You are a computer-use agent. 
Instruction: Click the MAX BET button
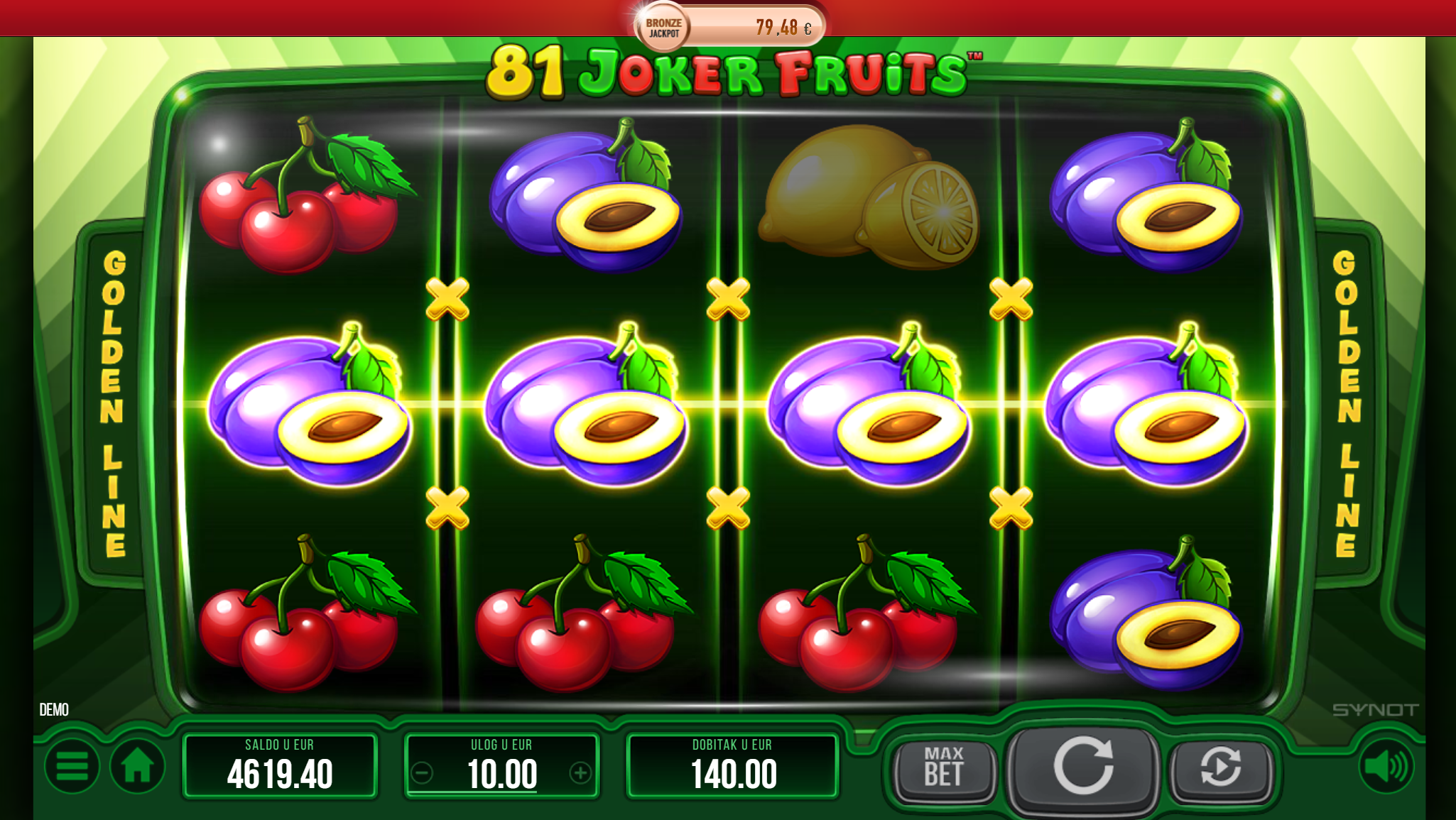coord(944,770)
